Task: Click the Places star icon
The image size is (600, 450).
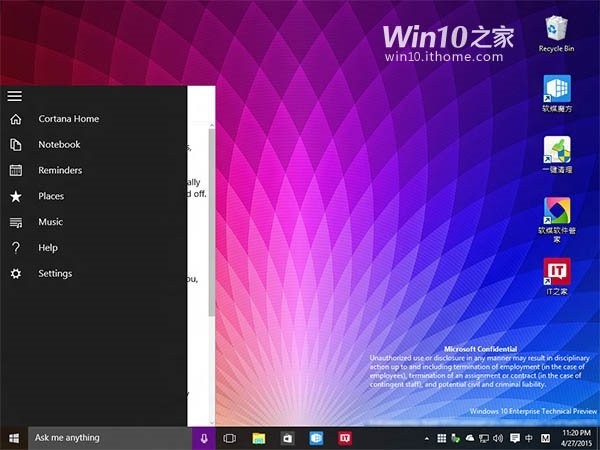Action: click(x=15, y=196)
